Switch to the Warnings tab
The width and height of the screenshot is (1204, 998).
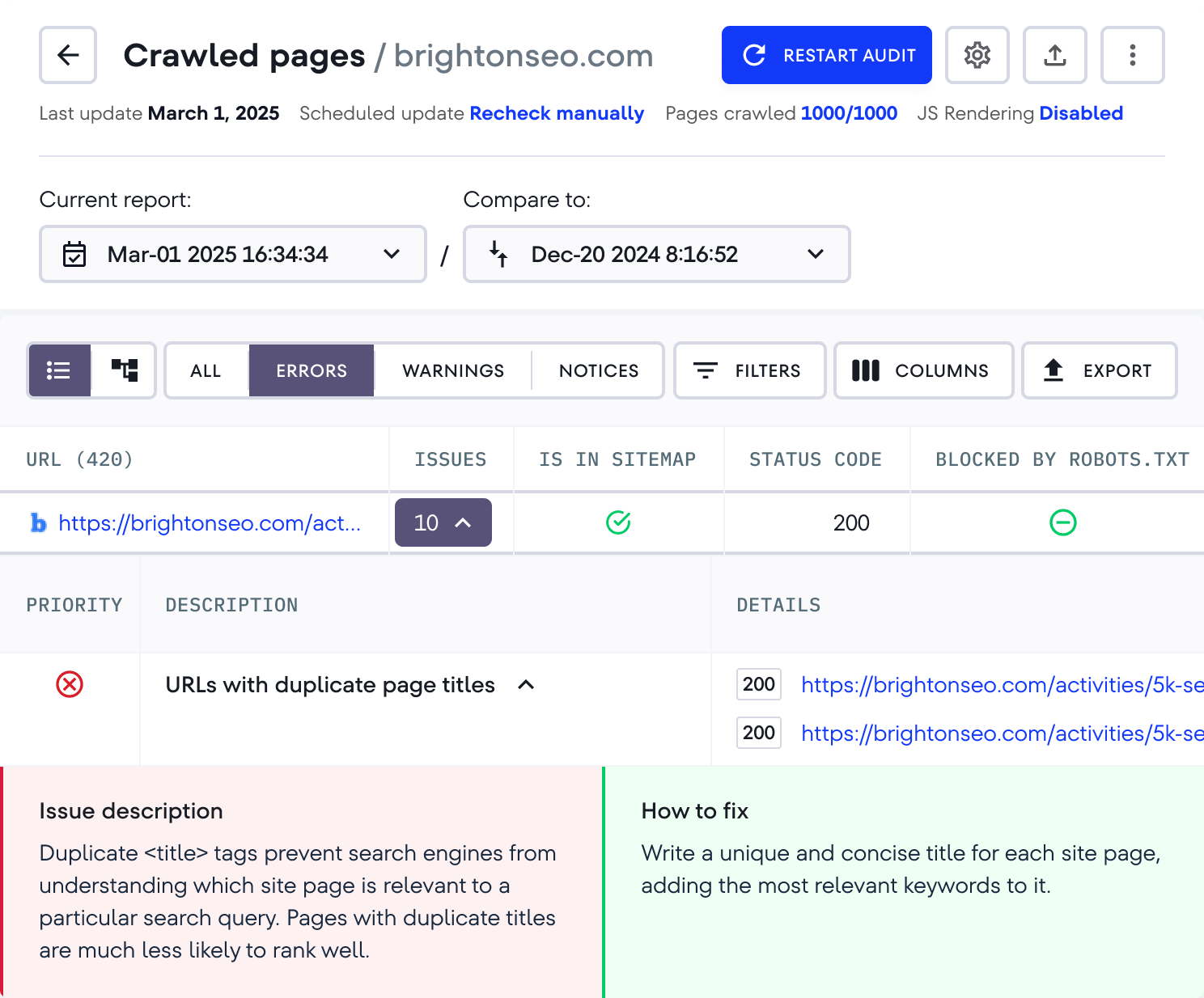click(x=452, y=370)
